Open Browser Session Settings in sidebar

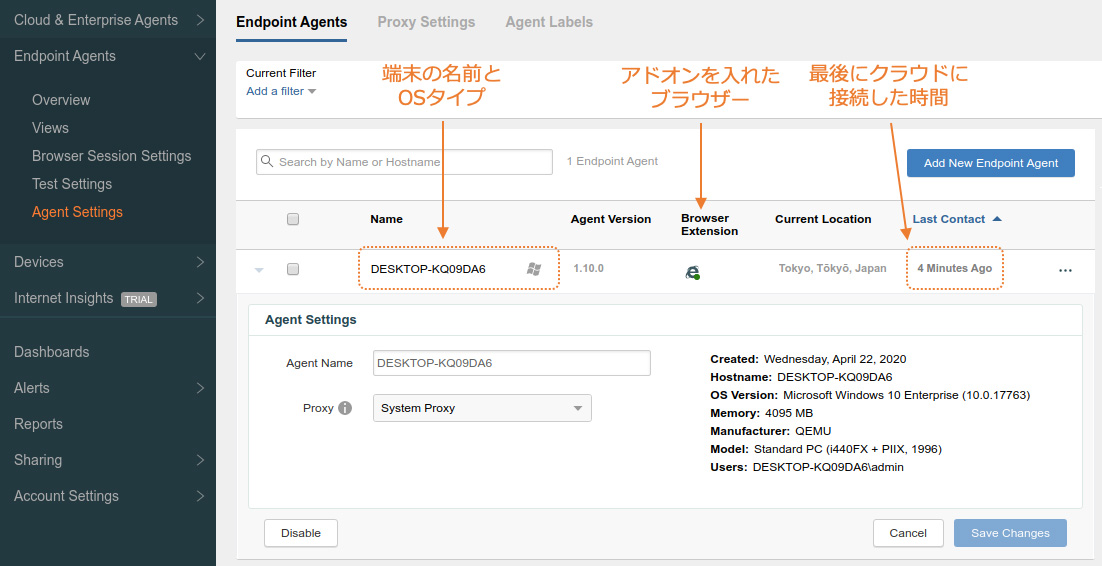coord(111,156)
